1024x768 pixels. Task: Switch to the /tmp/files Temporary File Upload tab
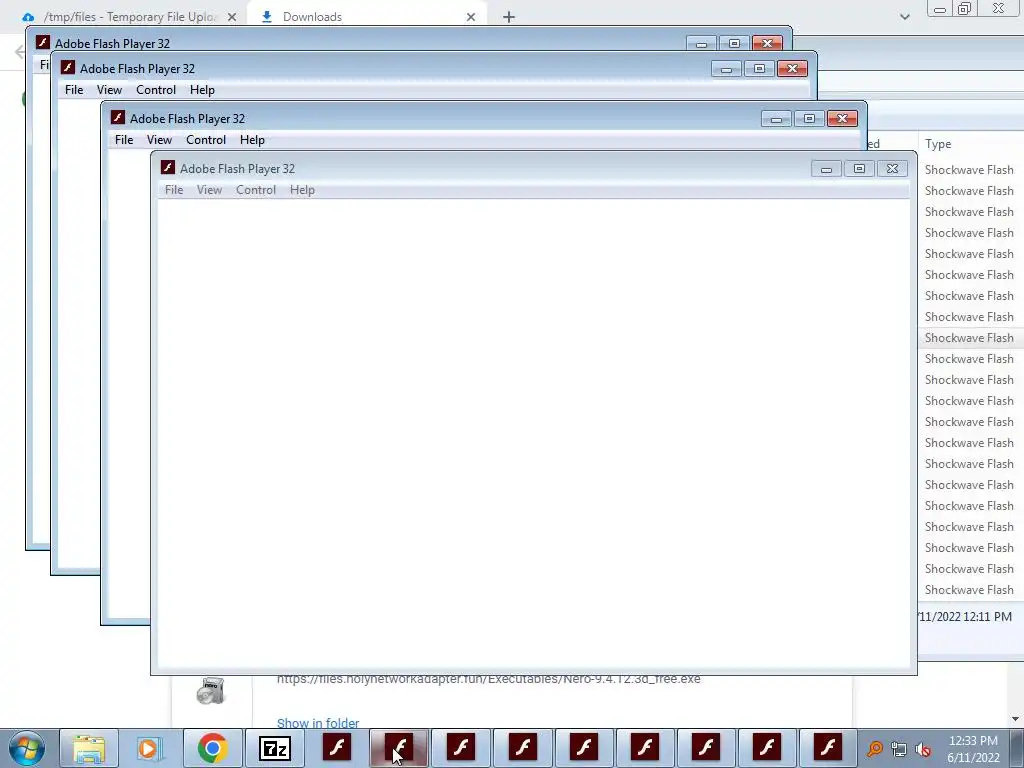(129, 17)
